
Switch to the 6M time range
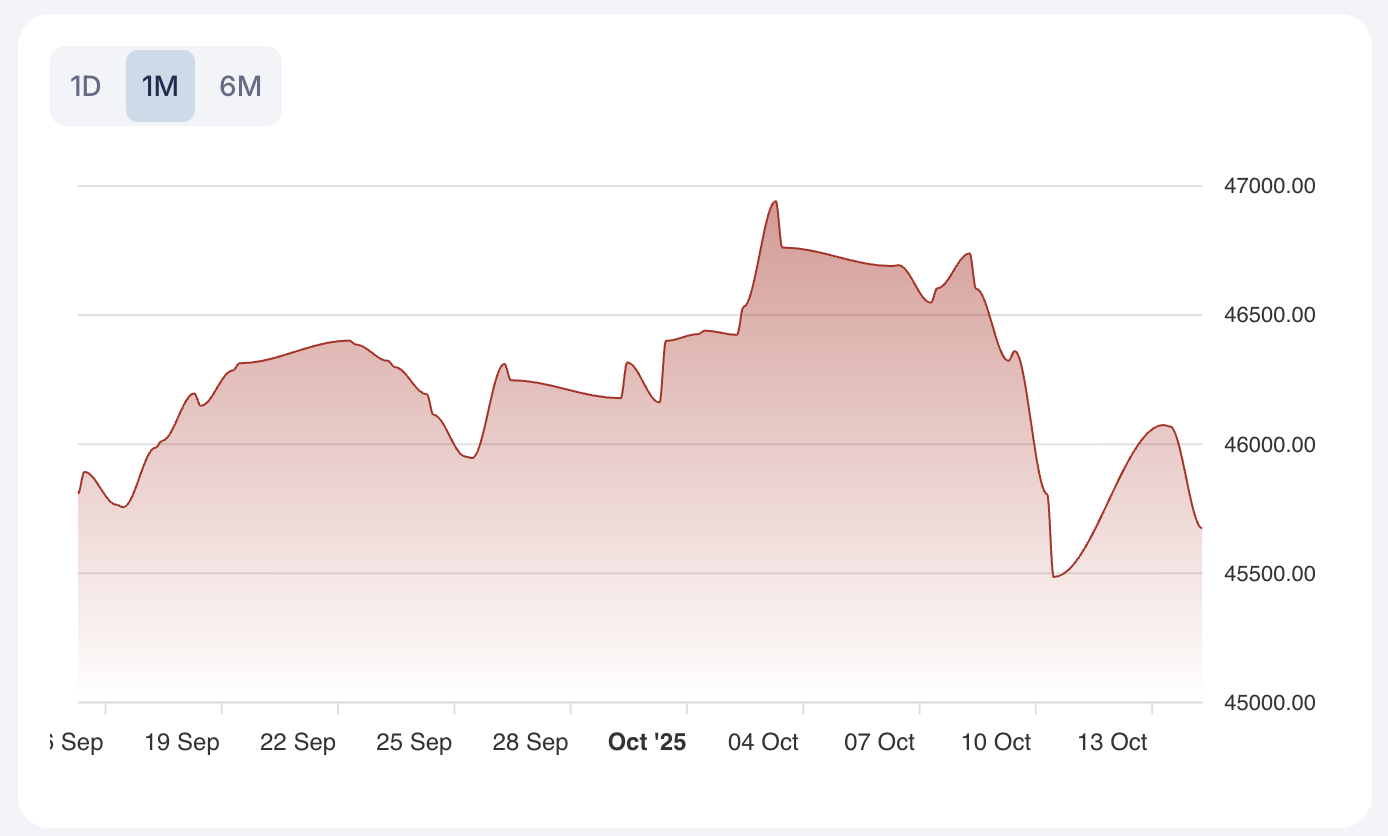click(x=240, y=86)
